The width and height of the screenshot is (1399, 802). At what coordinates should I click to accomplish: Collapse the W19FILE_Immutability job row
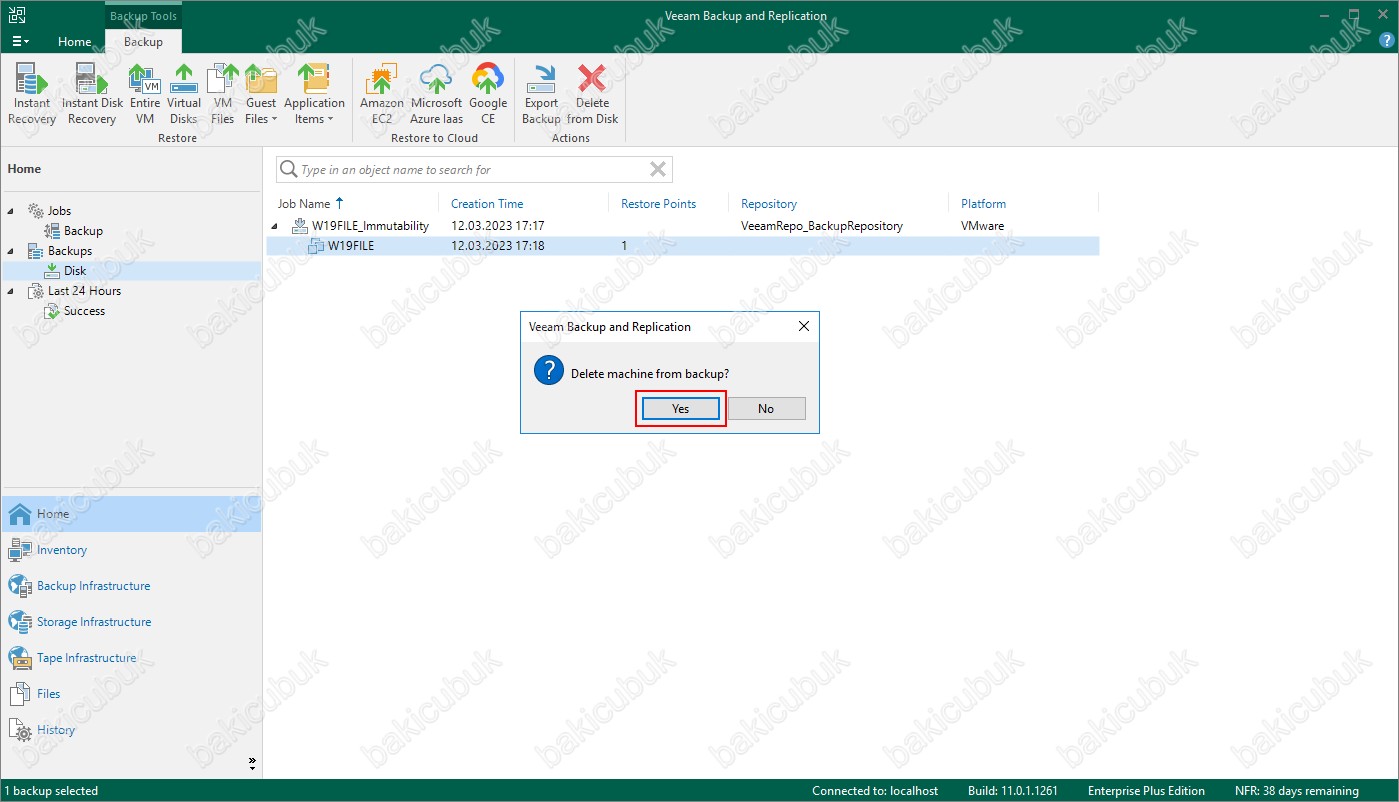click(275, 226)
